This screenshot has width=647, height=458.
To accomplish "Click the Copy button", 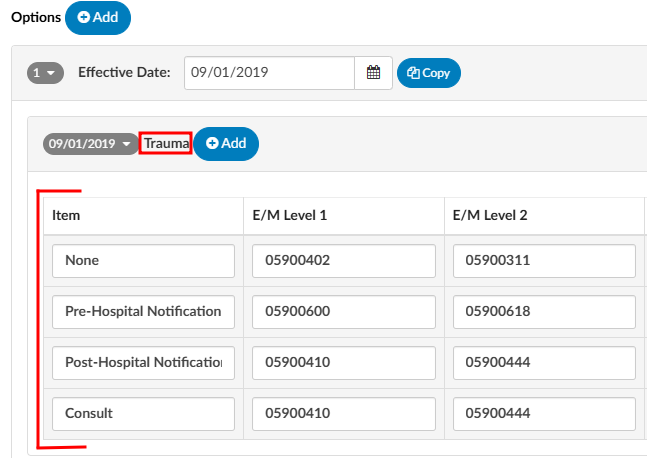I will click(429, 73).
